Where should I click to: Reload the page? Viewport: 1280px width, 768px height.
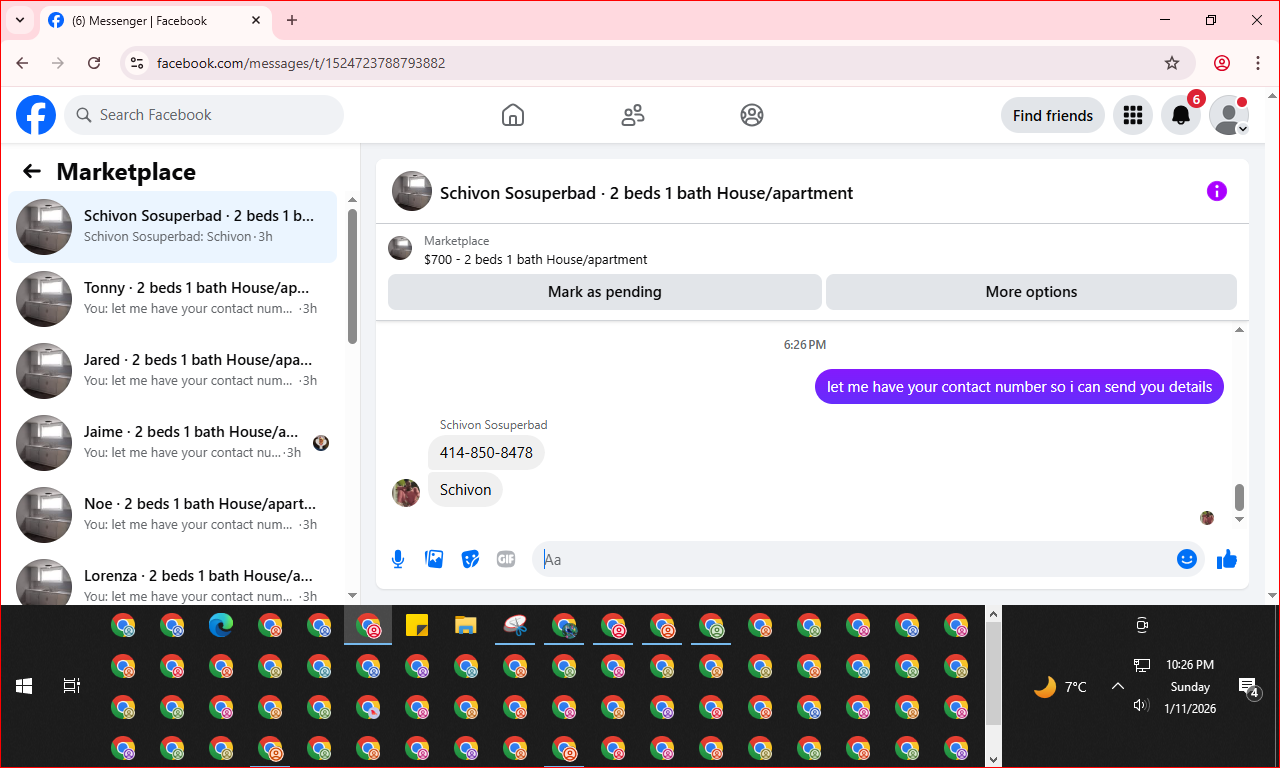point(94,63)
